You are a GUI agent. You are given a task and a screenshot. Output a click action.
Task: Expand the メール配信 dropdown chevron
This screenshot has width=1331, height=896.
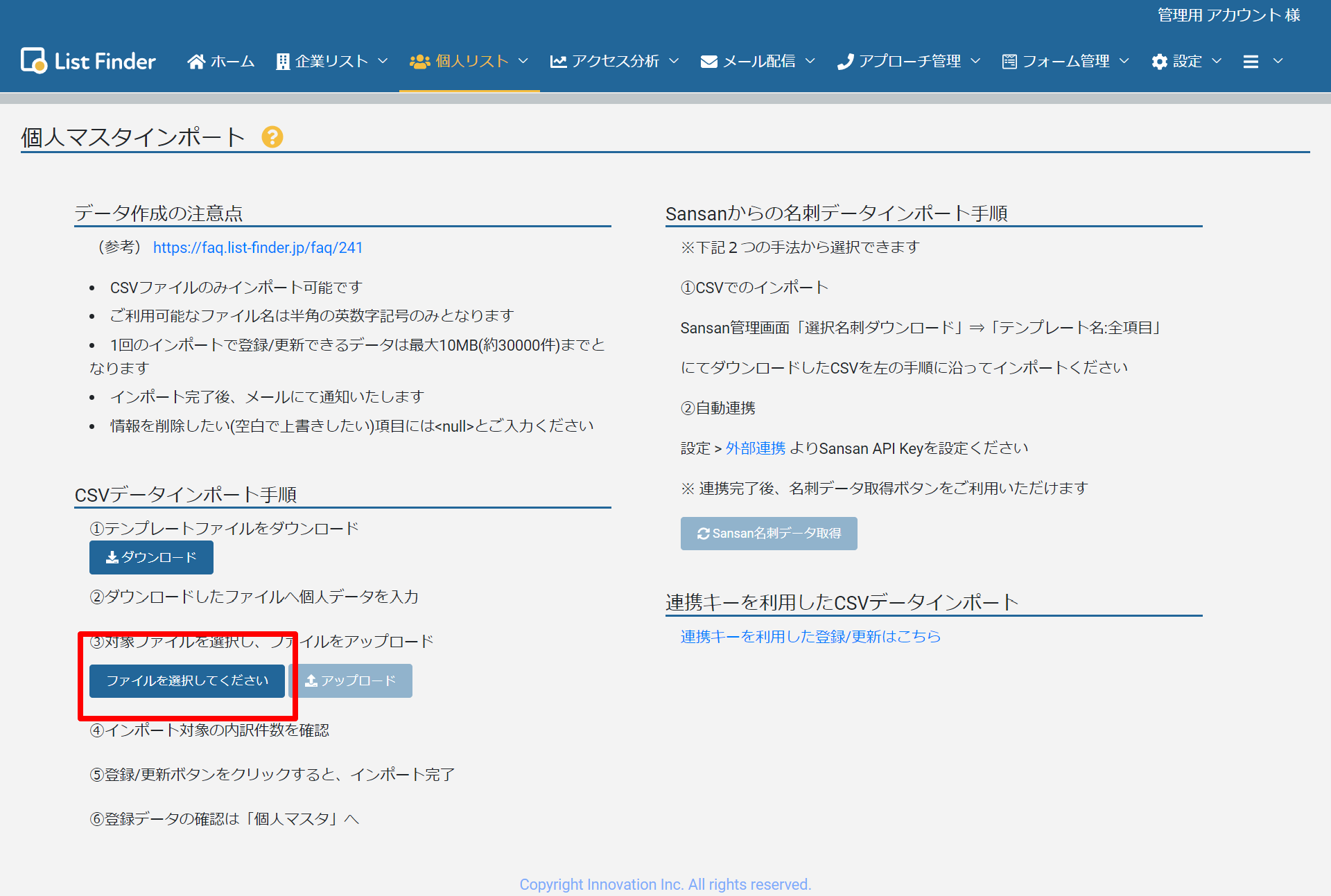pos(810,61)
